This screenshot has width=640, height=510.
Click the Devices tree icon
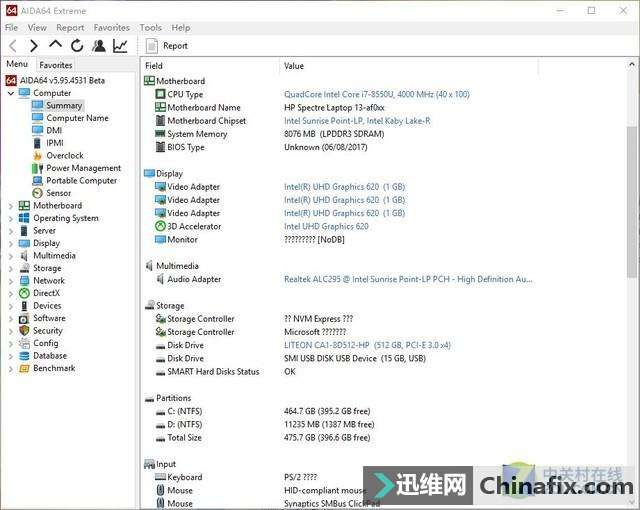pos(24,306)
